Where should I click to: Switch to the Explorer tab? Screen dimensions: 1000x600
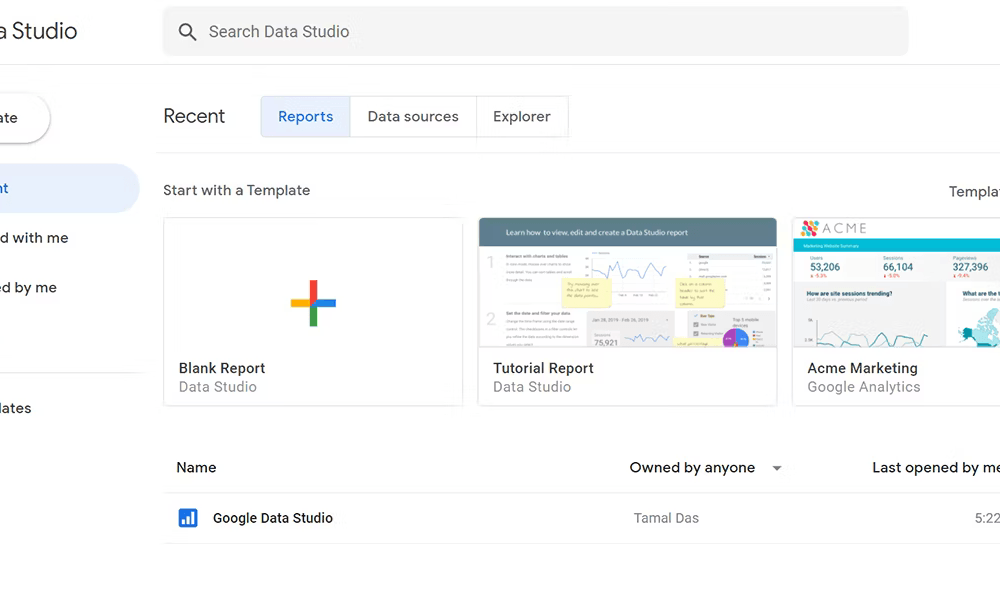click(x=522, y=117)
